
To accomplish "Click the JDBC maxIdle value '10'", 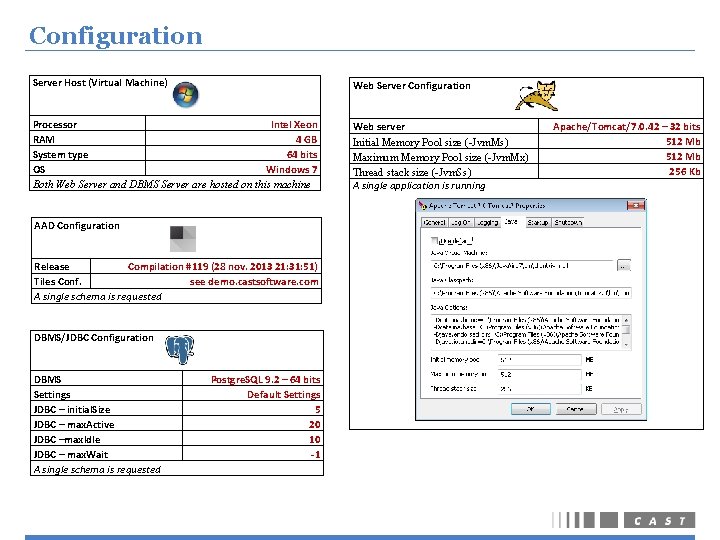I will tap(315, 439).
